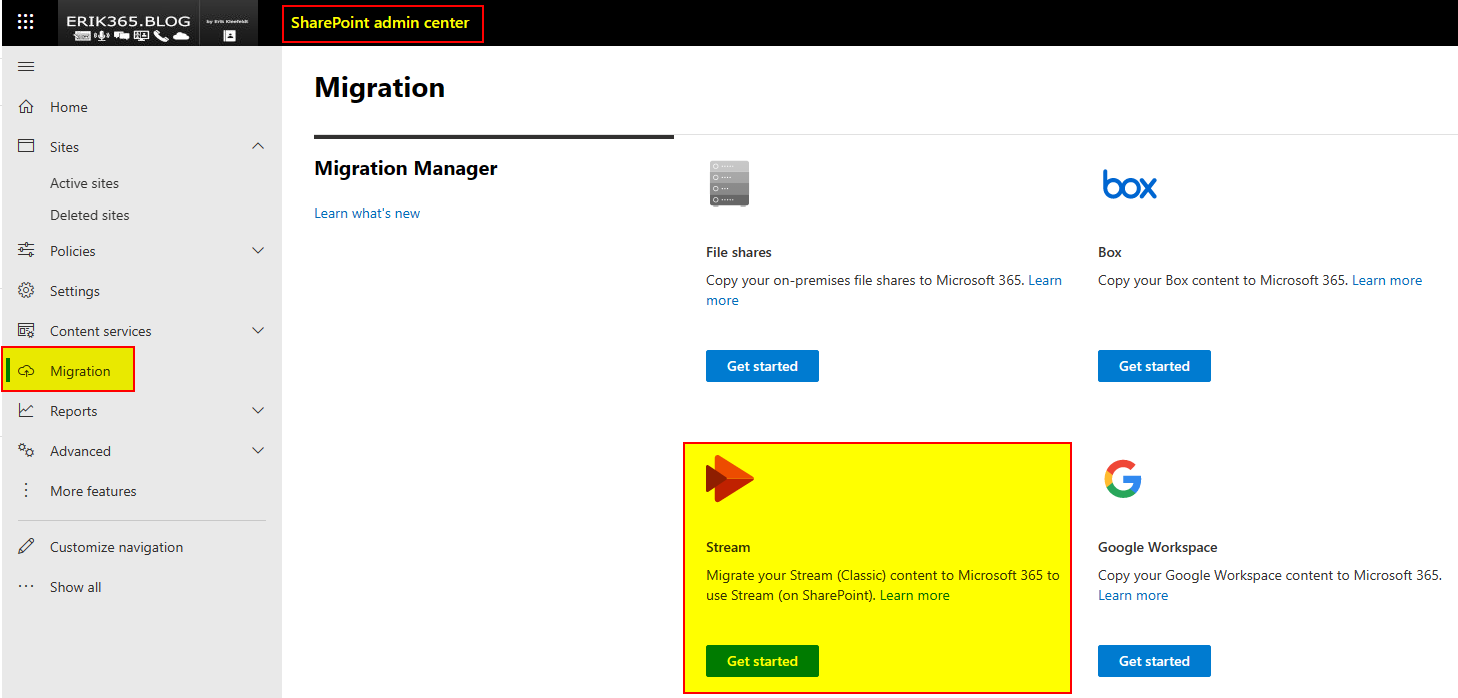The image size is (1458, 698).
Task: Open the app launcher waffle icon
Action: coord(26,22)
